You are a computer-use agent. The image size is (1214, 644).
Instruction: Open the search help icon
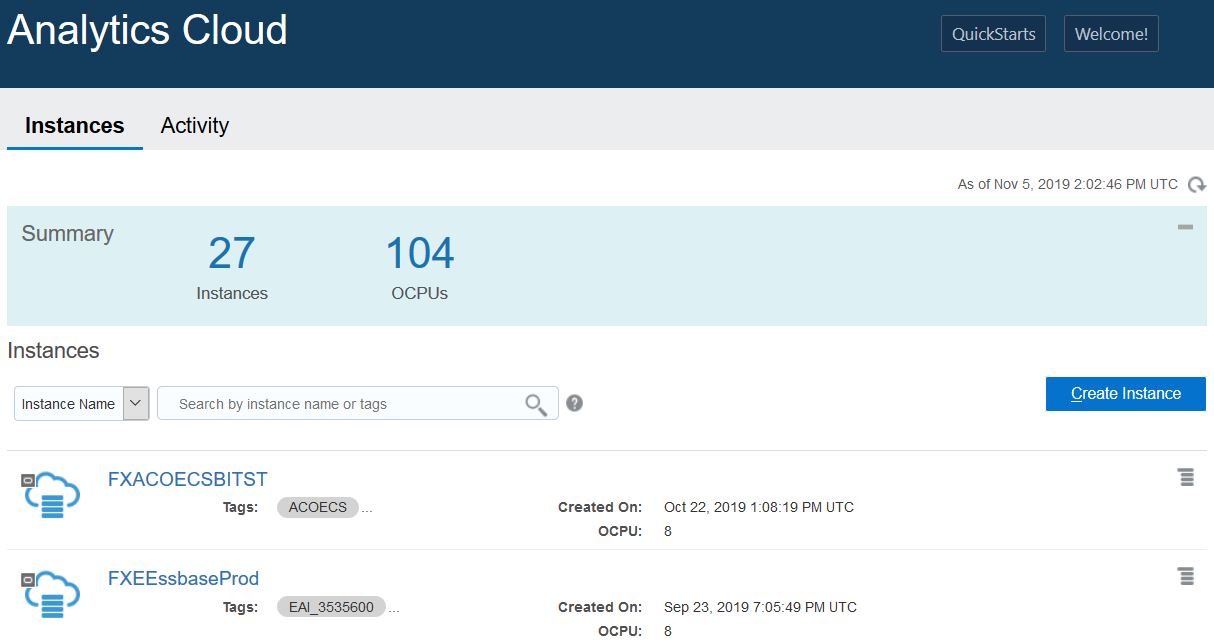point(574,403)
